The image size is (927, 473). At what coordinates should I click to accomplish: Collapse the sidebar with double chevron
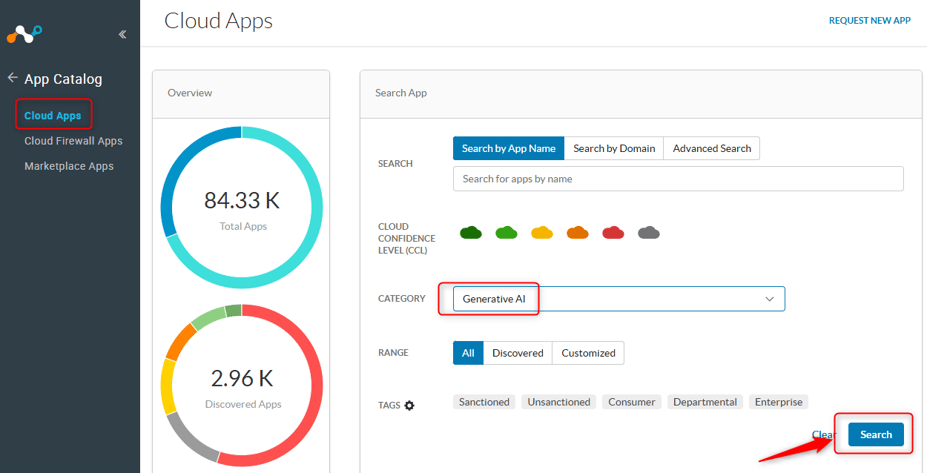point(122,34)
